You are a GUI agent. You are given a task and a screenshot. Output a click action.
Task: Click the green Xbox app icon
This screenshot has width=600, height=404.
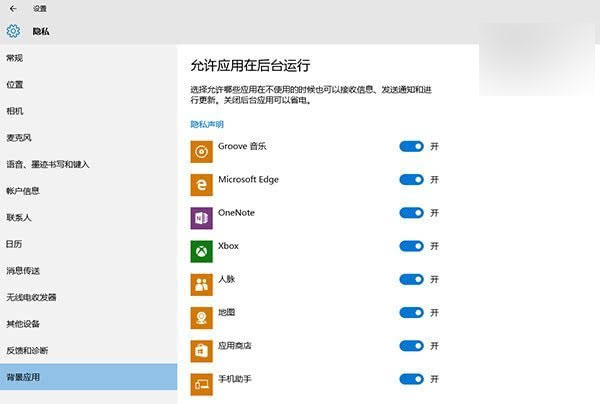pyautogui.click(x=201, y=251)
